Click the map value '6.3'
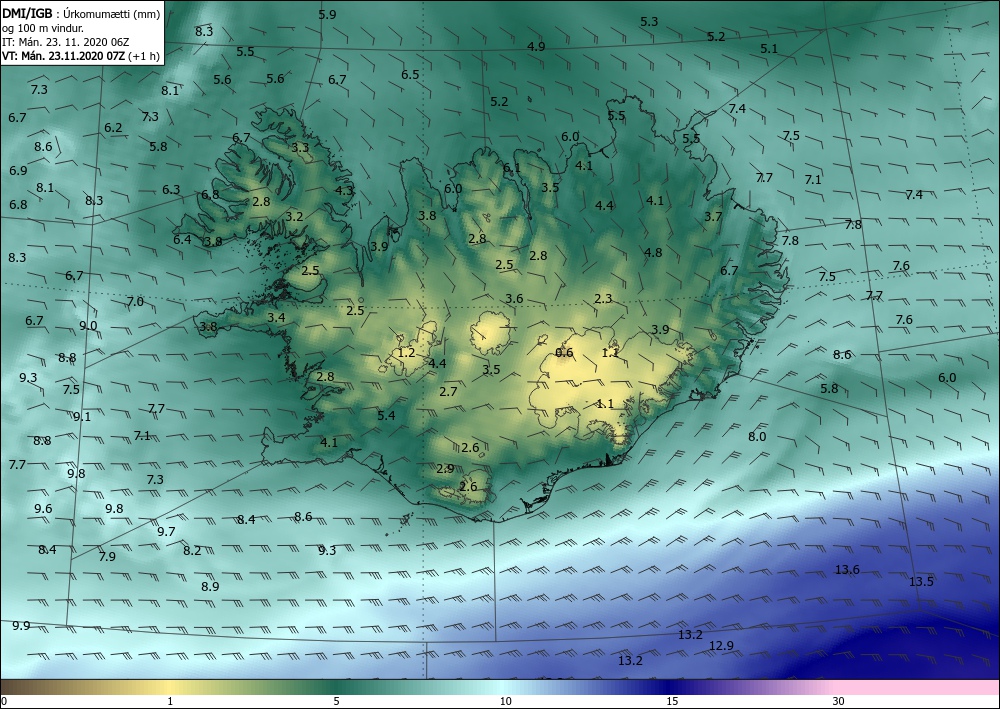 171,189
